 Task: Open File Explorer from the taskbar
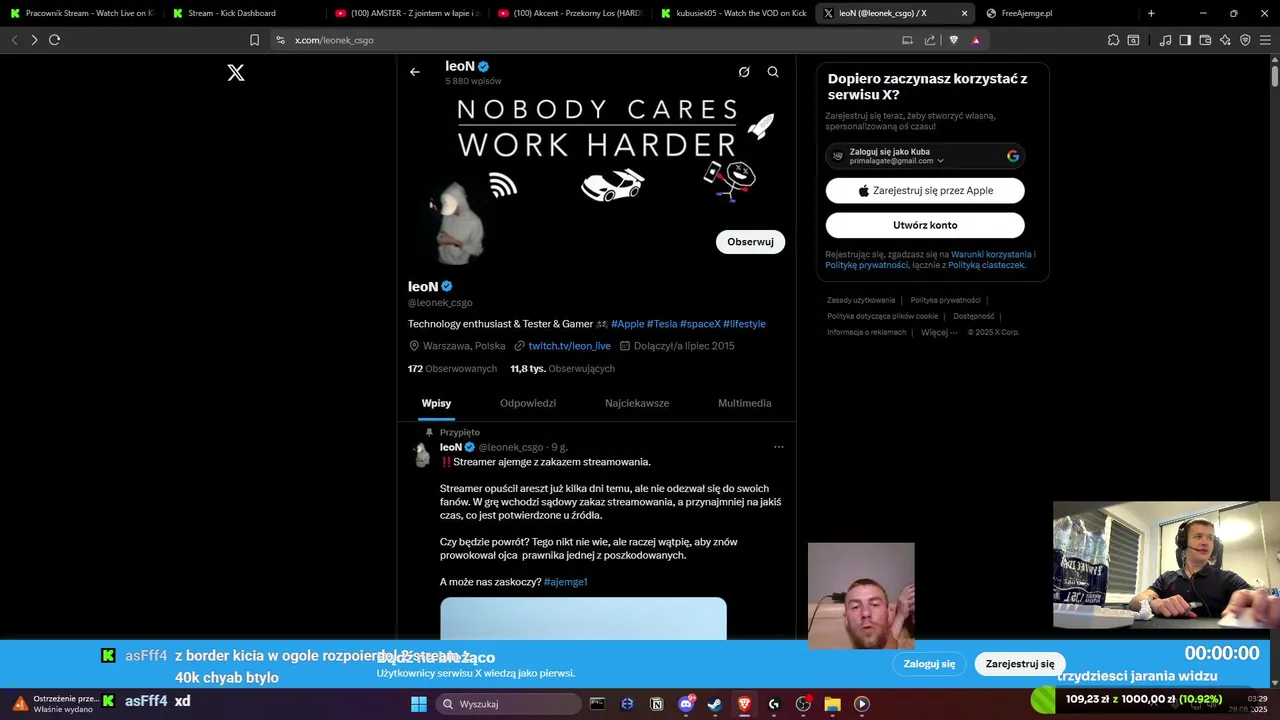(832, 704)
